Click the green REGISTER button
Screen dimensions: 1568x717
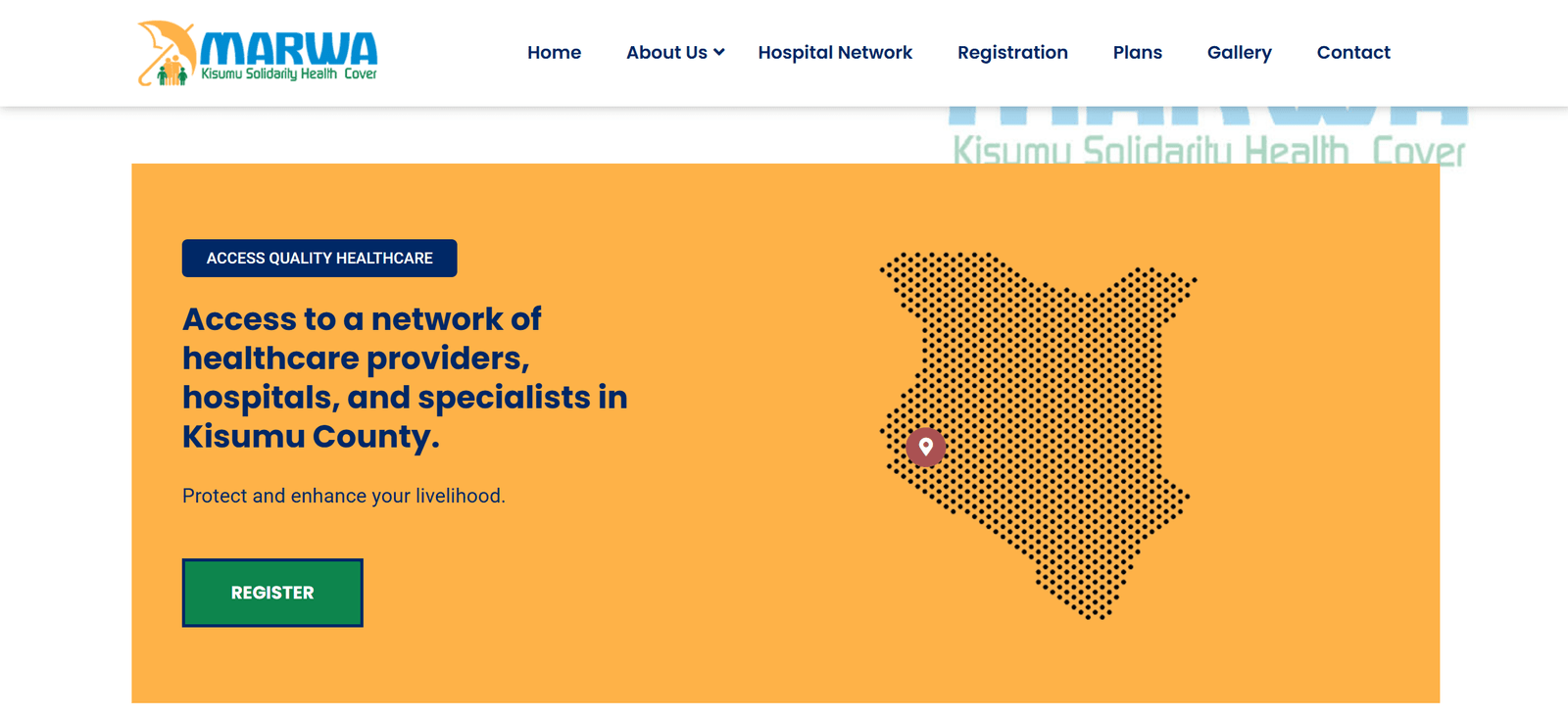(272, 593)
